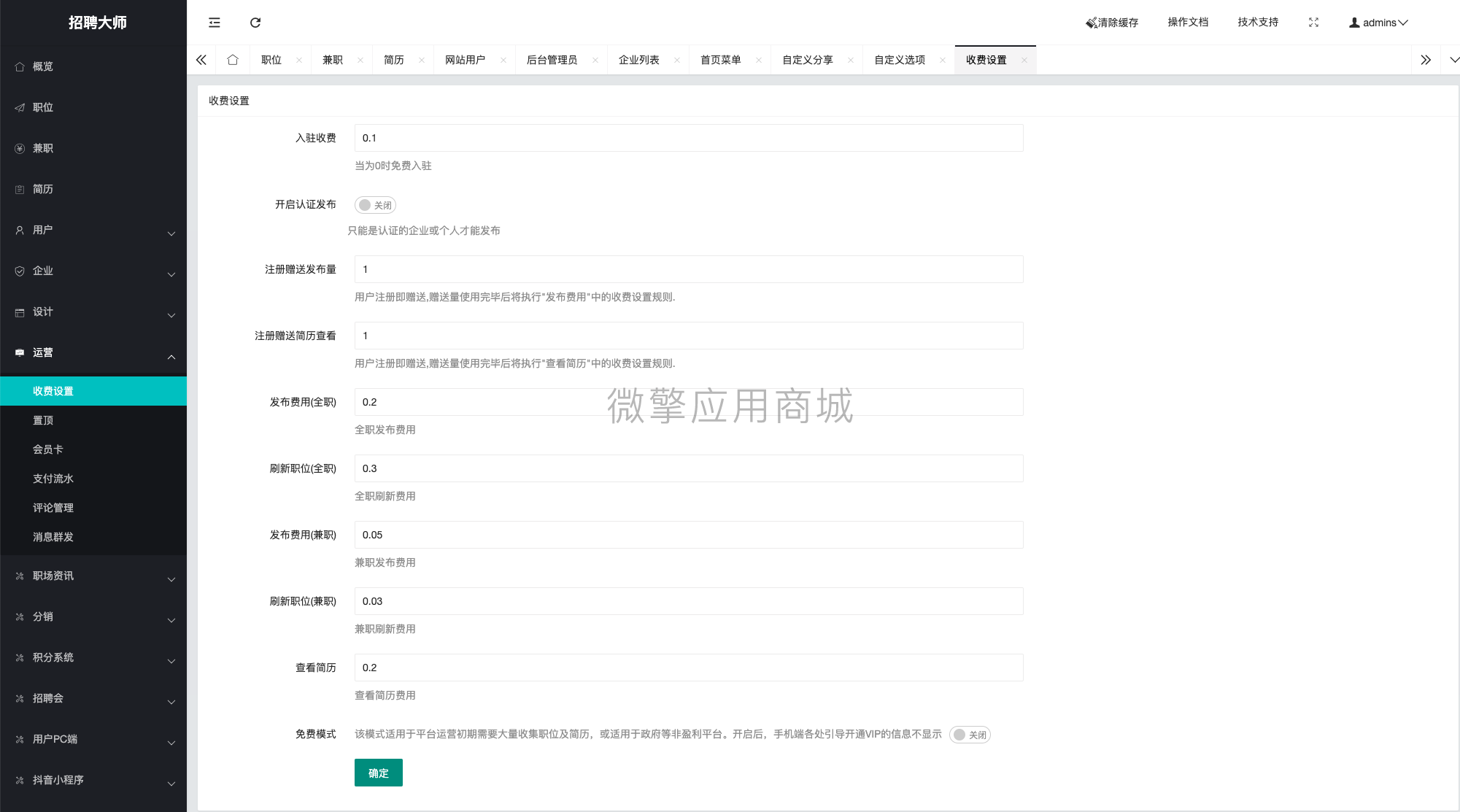
Task: Select 消息群发 in sidebar submenu
Action: point(93,537)
